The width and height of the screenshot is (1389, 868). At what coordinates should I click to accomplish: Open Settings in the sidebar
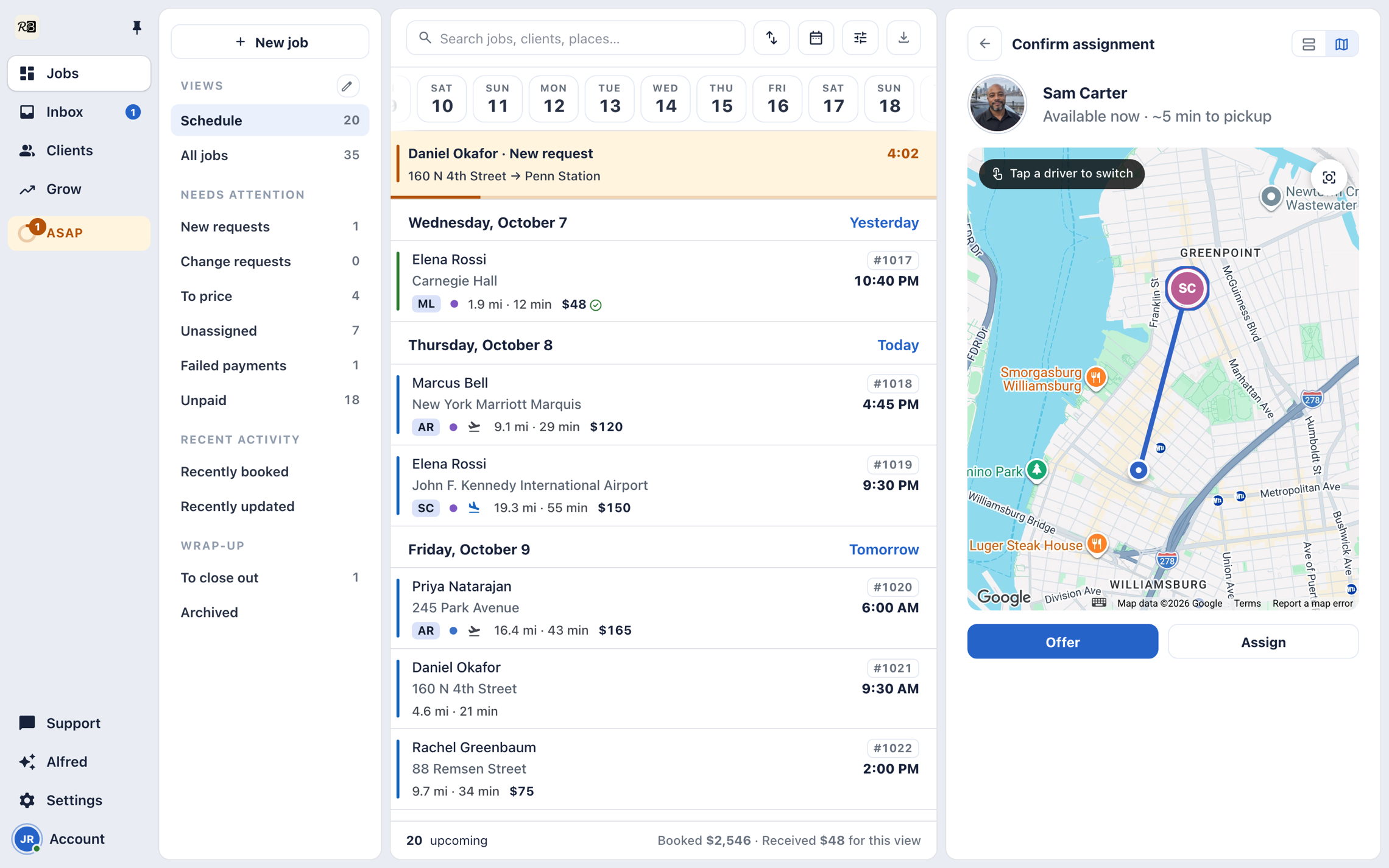(79, 800)
